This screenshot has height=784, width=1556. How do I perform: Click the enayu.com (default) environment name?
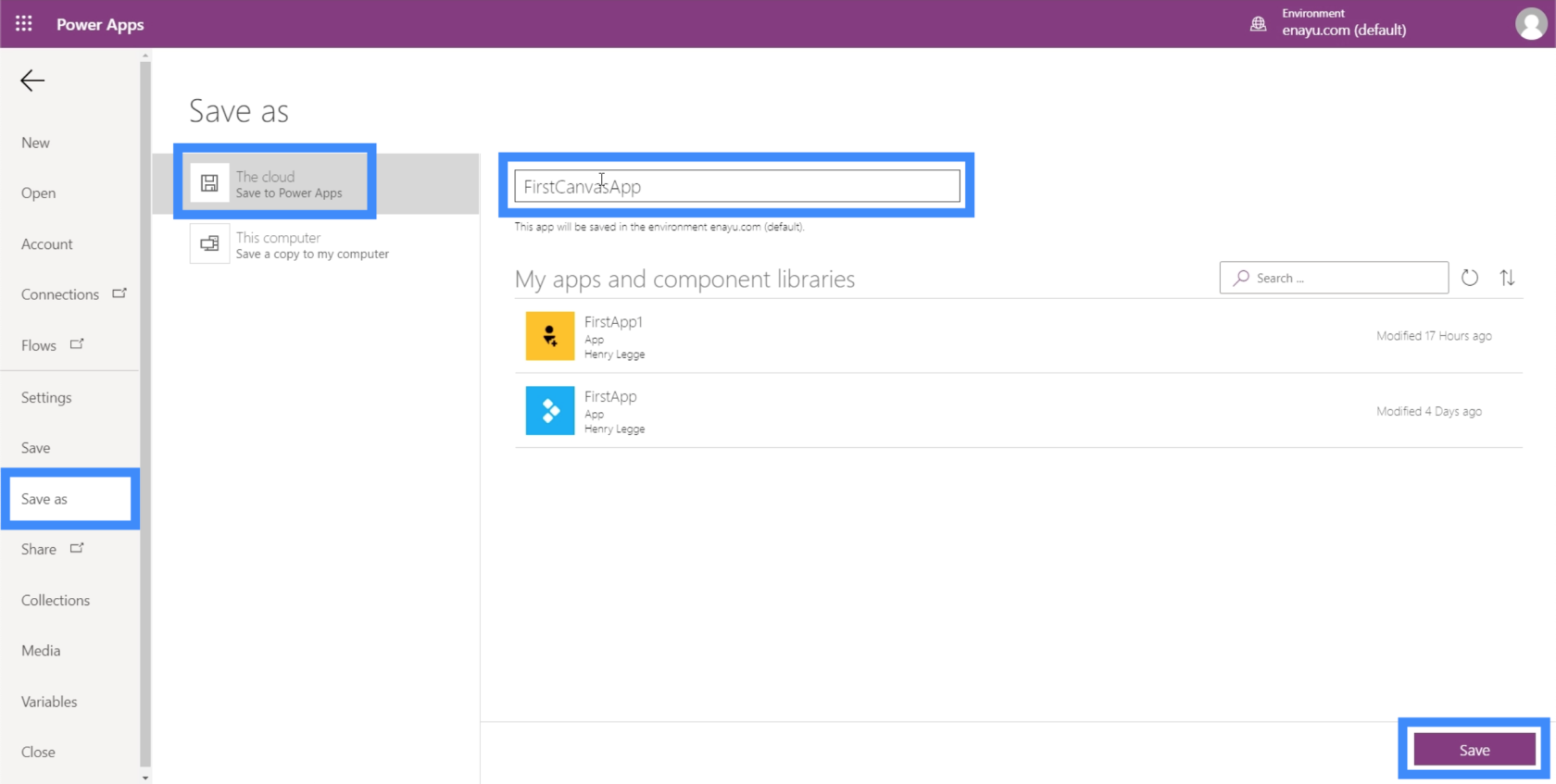pyautogui.click(x=1344, y=31)
